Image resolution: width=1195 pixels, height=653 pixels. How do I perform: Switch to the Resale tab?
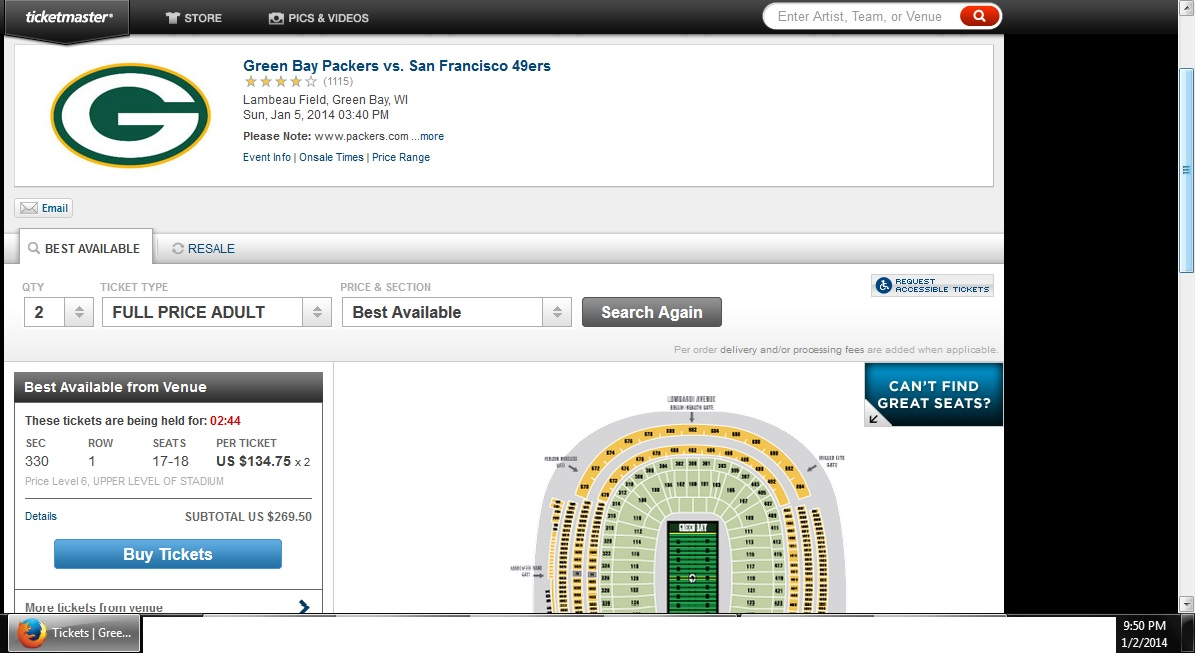click(203, 248)
